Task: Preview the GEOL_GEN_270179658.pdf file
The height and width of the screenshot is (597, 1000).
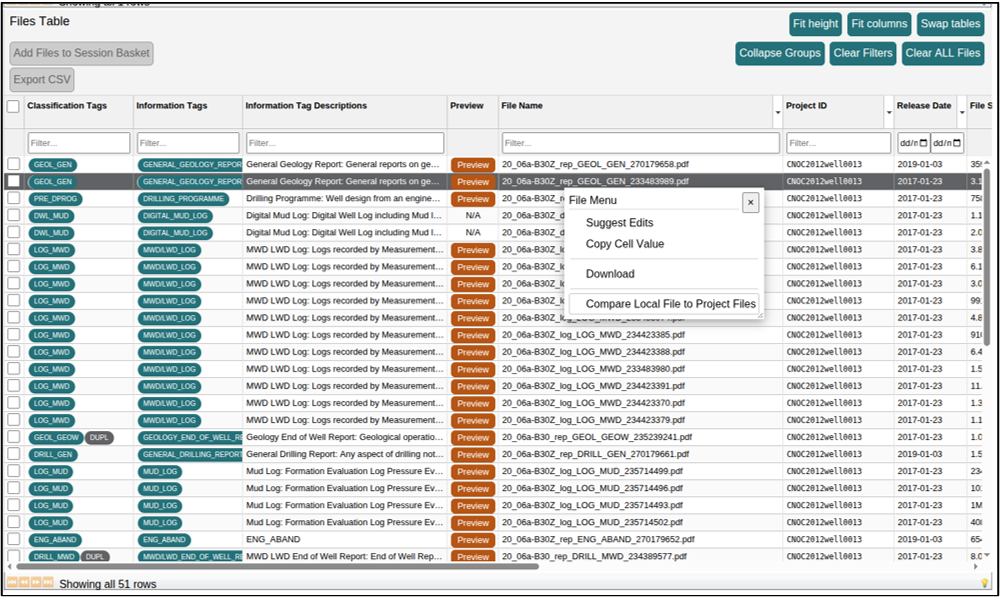Action: [473, 165]
